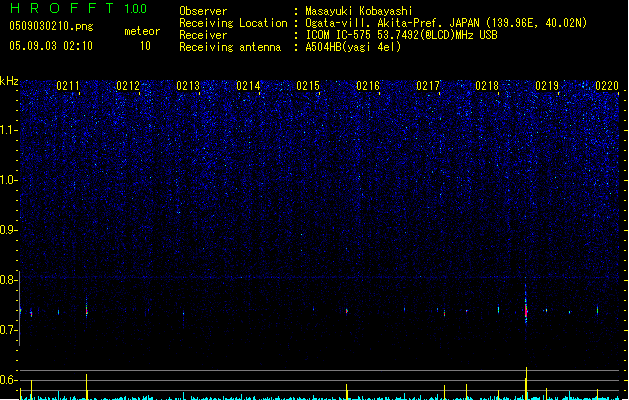Select the antenna value A504HB(yagi 4el)

tap(353, 47)
